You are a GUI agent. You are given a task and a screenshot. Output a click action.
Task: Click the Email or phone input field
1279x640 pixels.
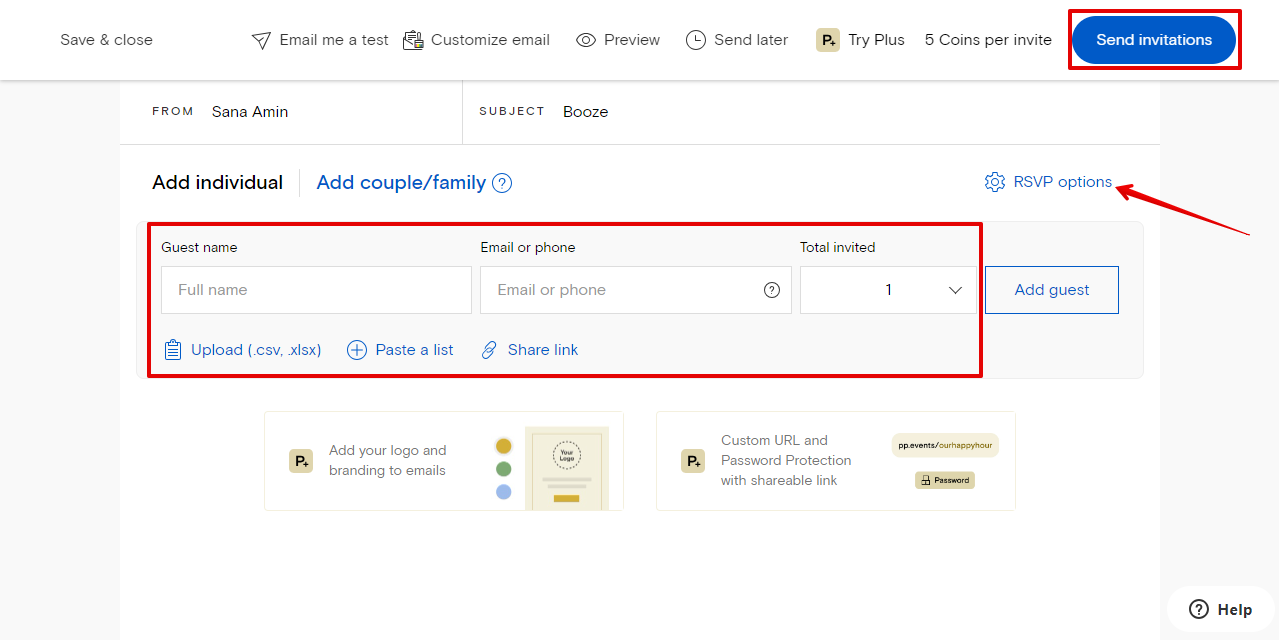pyautogui.click(x=636, y=290)
